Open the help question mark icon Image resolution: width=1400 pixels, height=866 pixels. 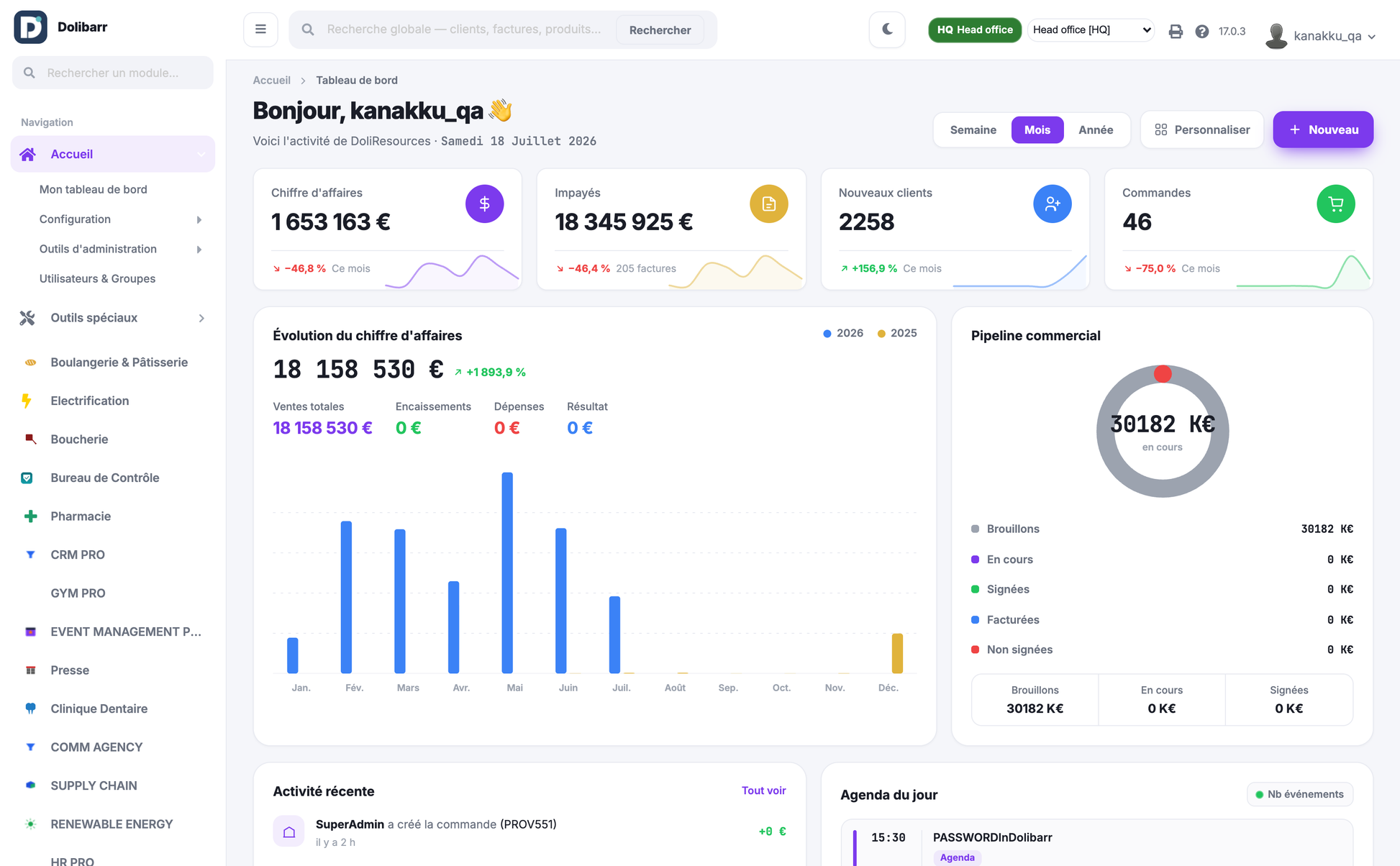point(1202,31)
